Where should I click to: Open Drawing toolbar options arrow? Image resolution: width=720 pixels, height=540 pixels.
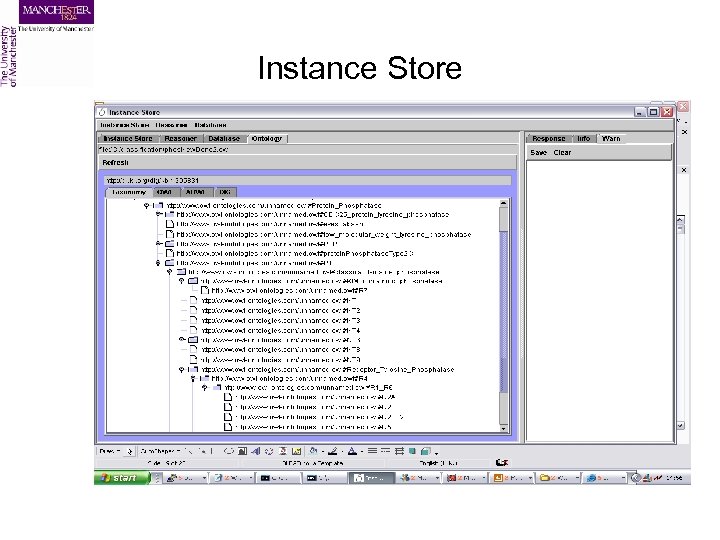pos(436,452)
